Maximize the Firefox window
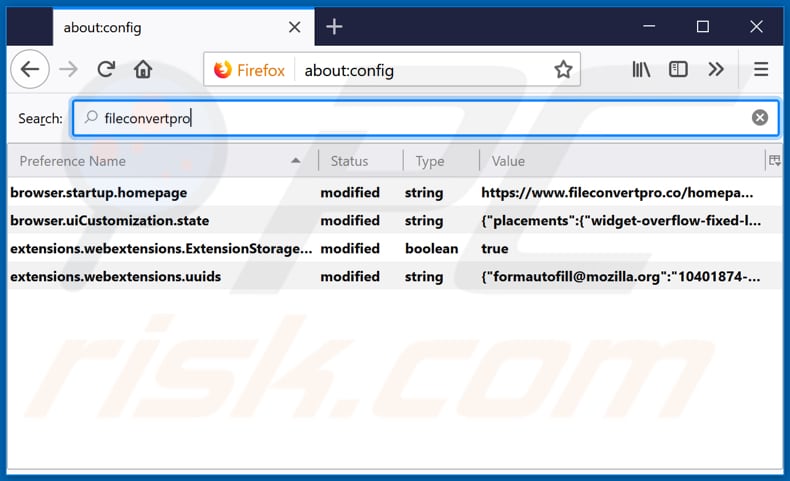The width and height of the screenshot is (790, 481). [703, 27]
